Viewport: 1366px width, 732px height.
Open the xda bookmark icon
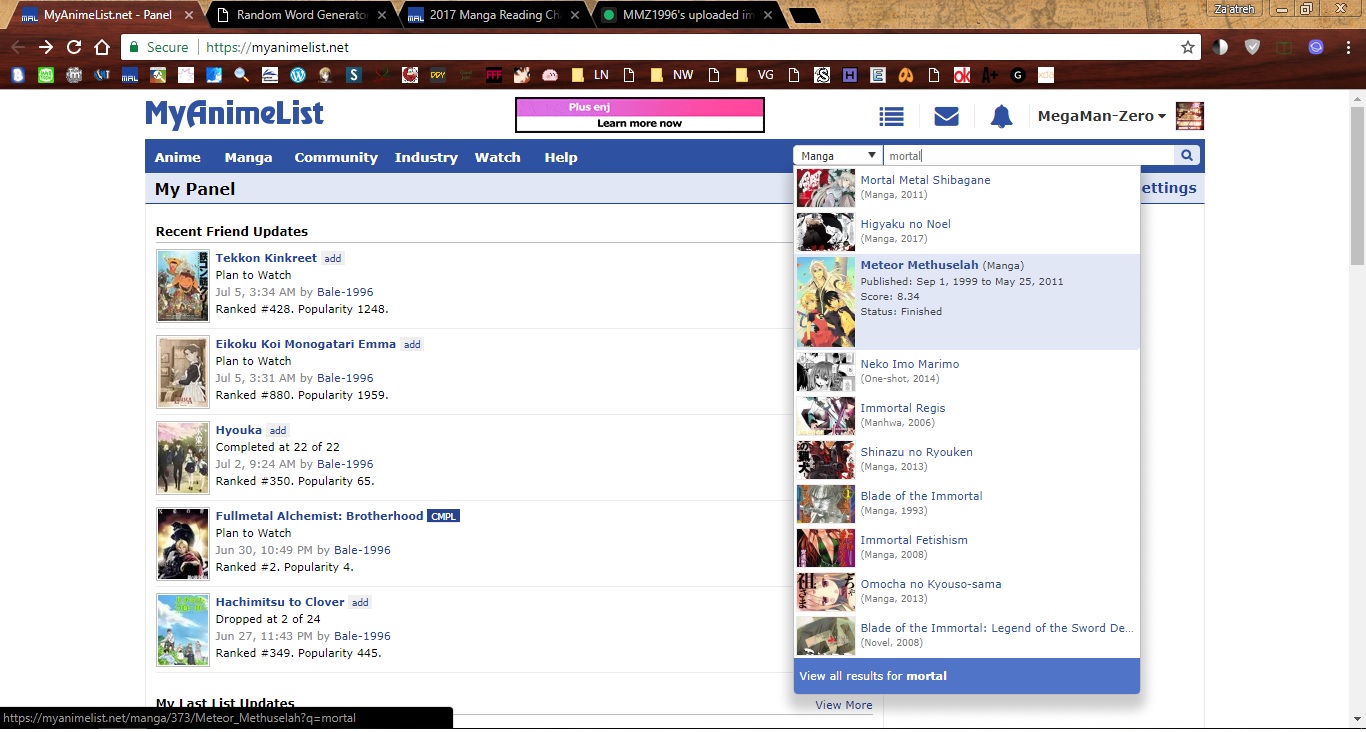click(x=1045, y=75)
